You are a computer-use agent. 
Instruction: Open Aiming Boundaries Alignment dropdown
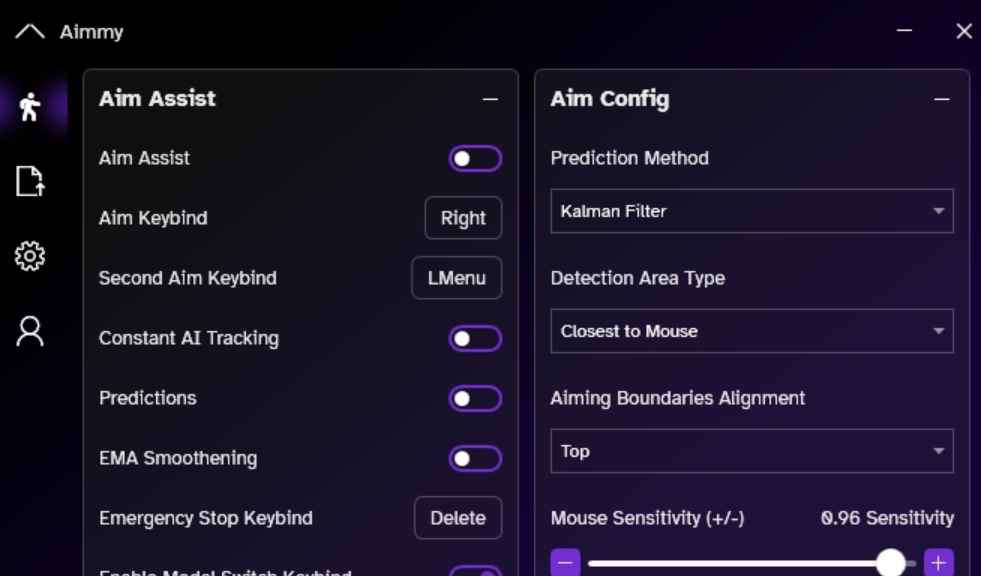pos(751,451)
